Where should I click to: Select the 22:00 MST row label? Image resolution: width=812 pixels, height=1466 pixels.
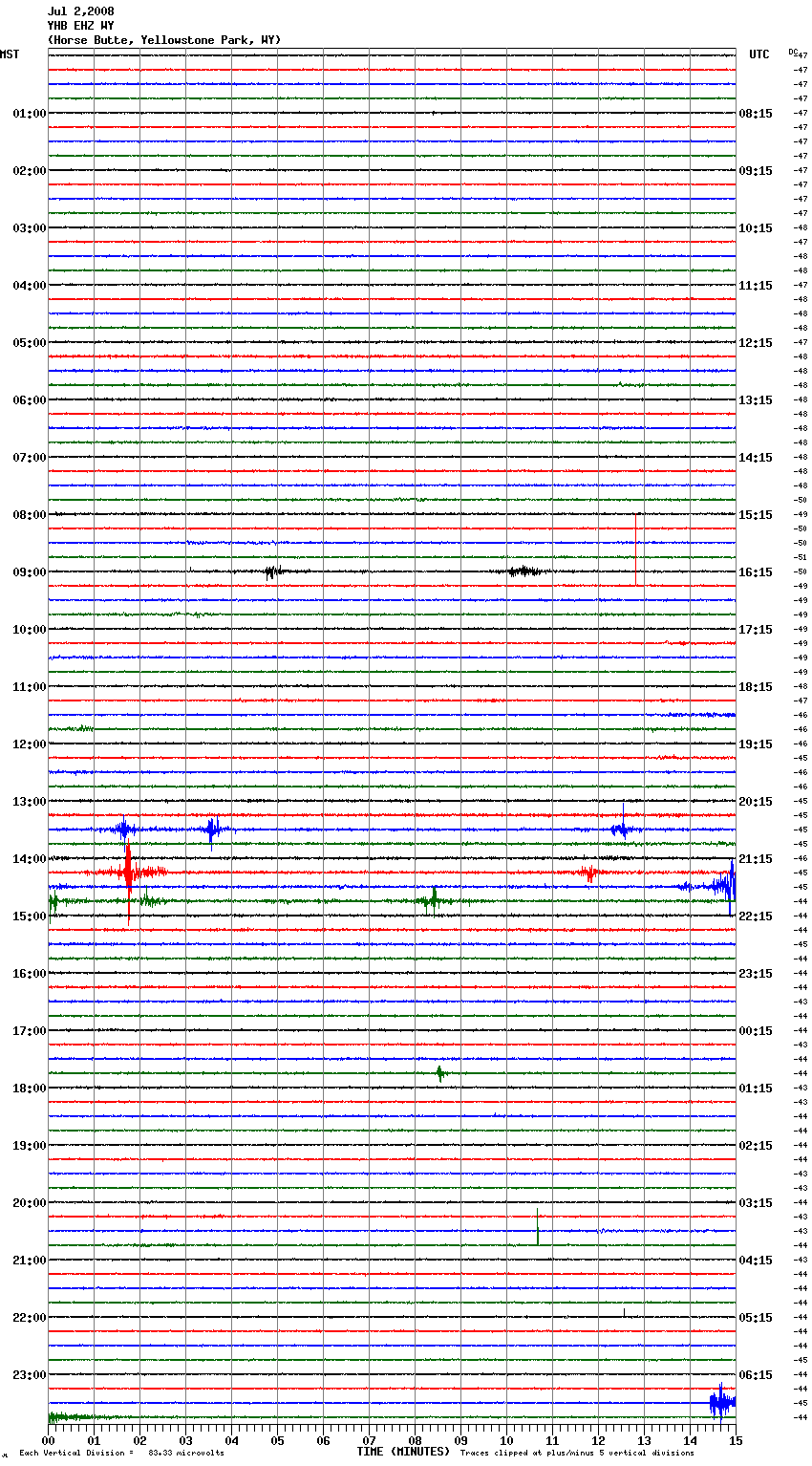pos(30,1318)
